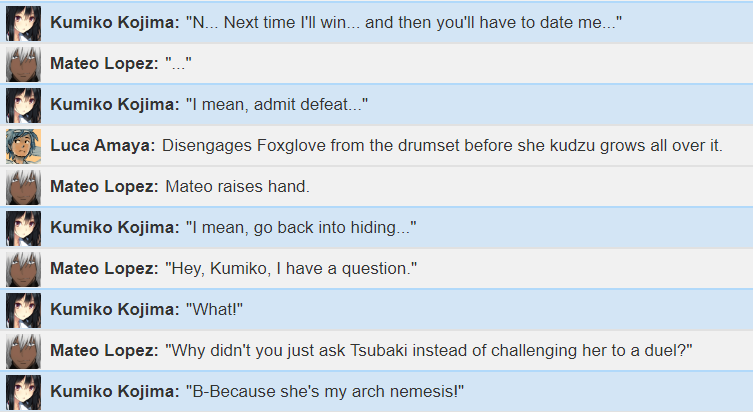Image resolution: width=753 pixels, height=412 pixels.
Task: Click Kumiko's avatar on the "arch nemesis" message
Action: point(24,392)
